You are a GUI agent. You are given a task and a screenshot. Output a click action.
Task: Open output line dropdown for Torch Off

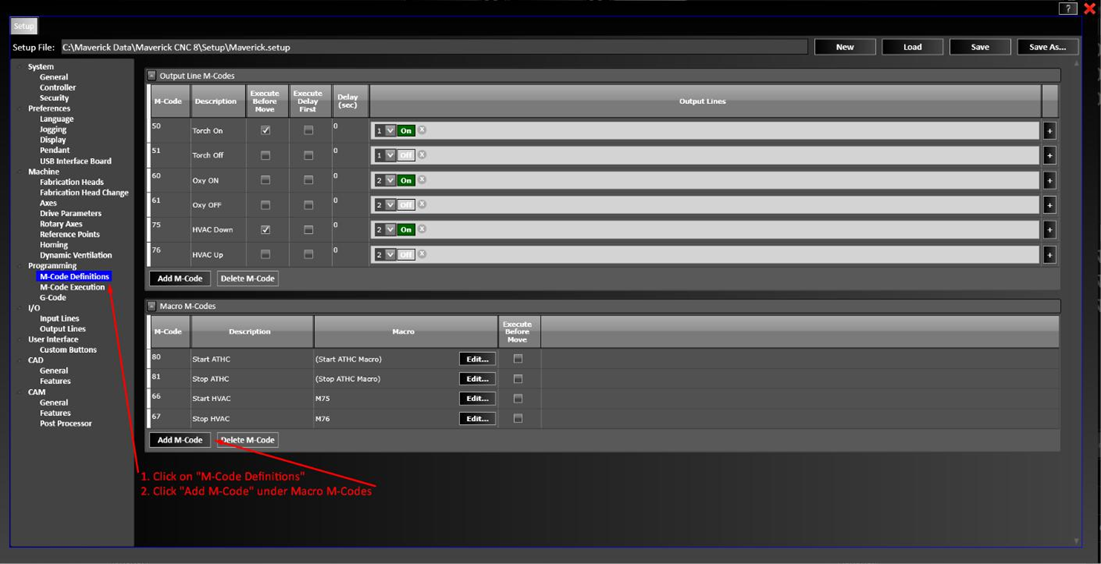click(390, 155)
